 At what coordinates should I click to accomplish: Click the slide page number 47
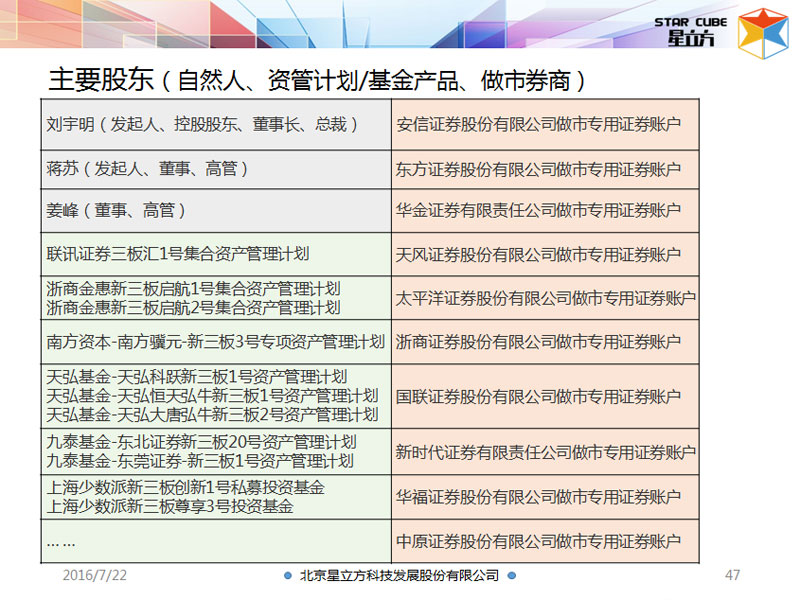point(732,576)
